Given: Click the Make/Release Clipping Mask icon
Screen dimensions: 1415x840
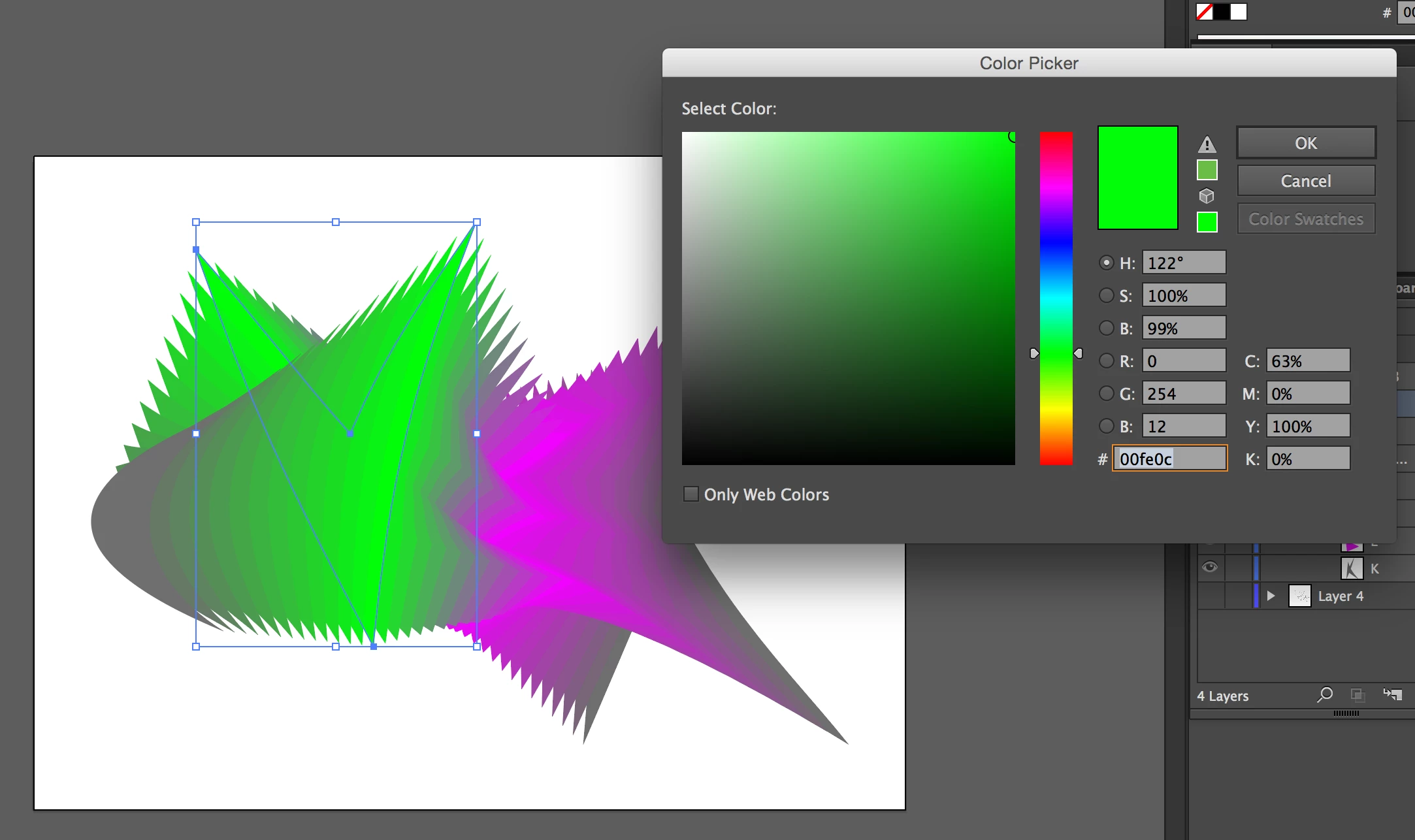Looking at the screenshot, I should (1358, 695).
